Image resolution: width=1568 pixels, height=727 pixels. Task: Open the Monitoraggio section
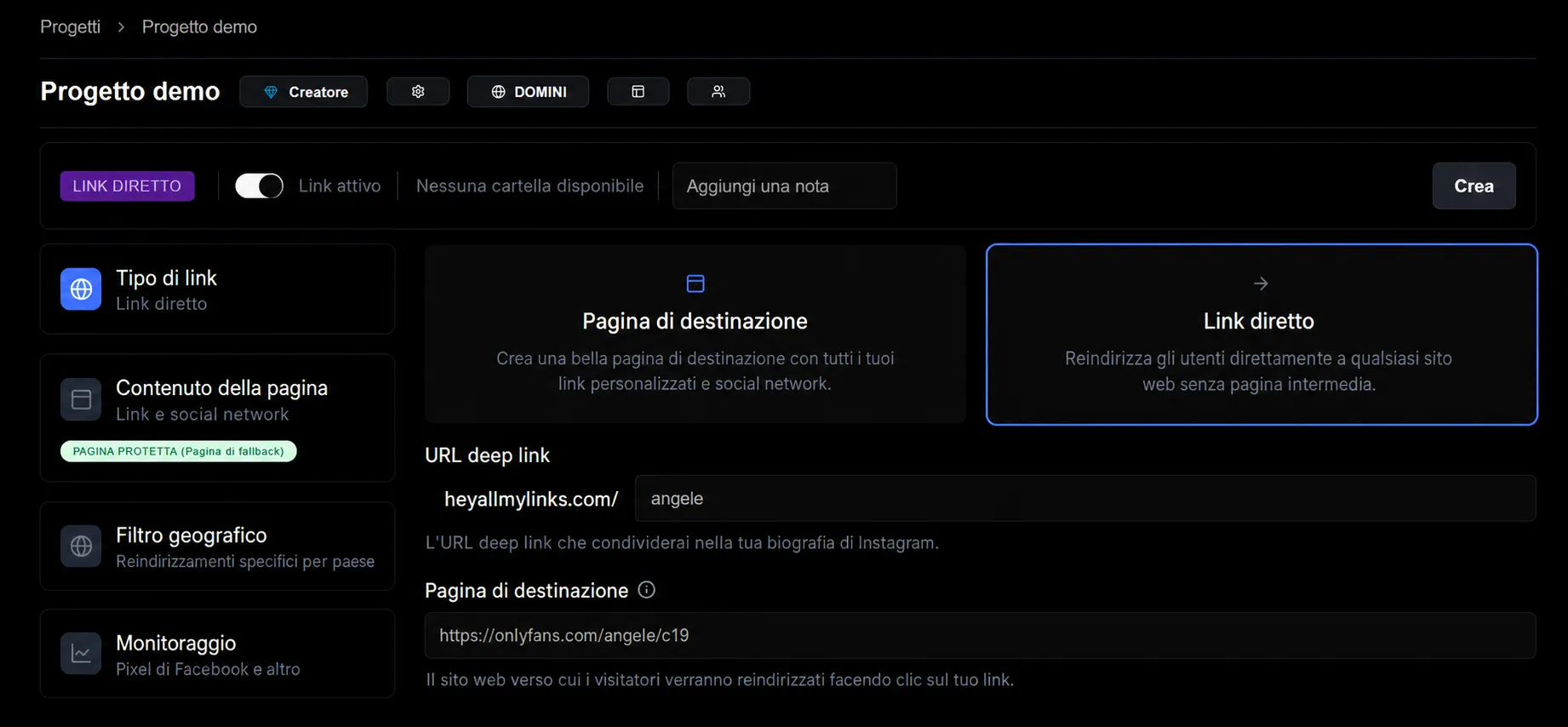pos(217,654)
